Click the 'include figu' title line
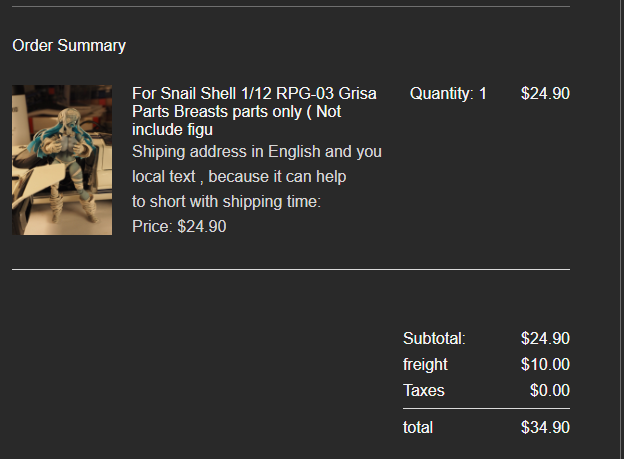The image size is (624, 459). pyautogui.click(x=172, y=130)
